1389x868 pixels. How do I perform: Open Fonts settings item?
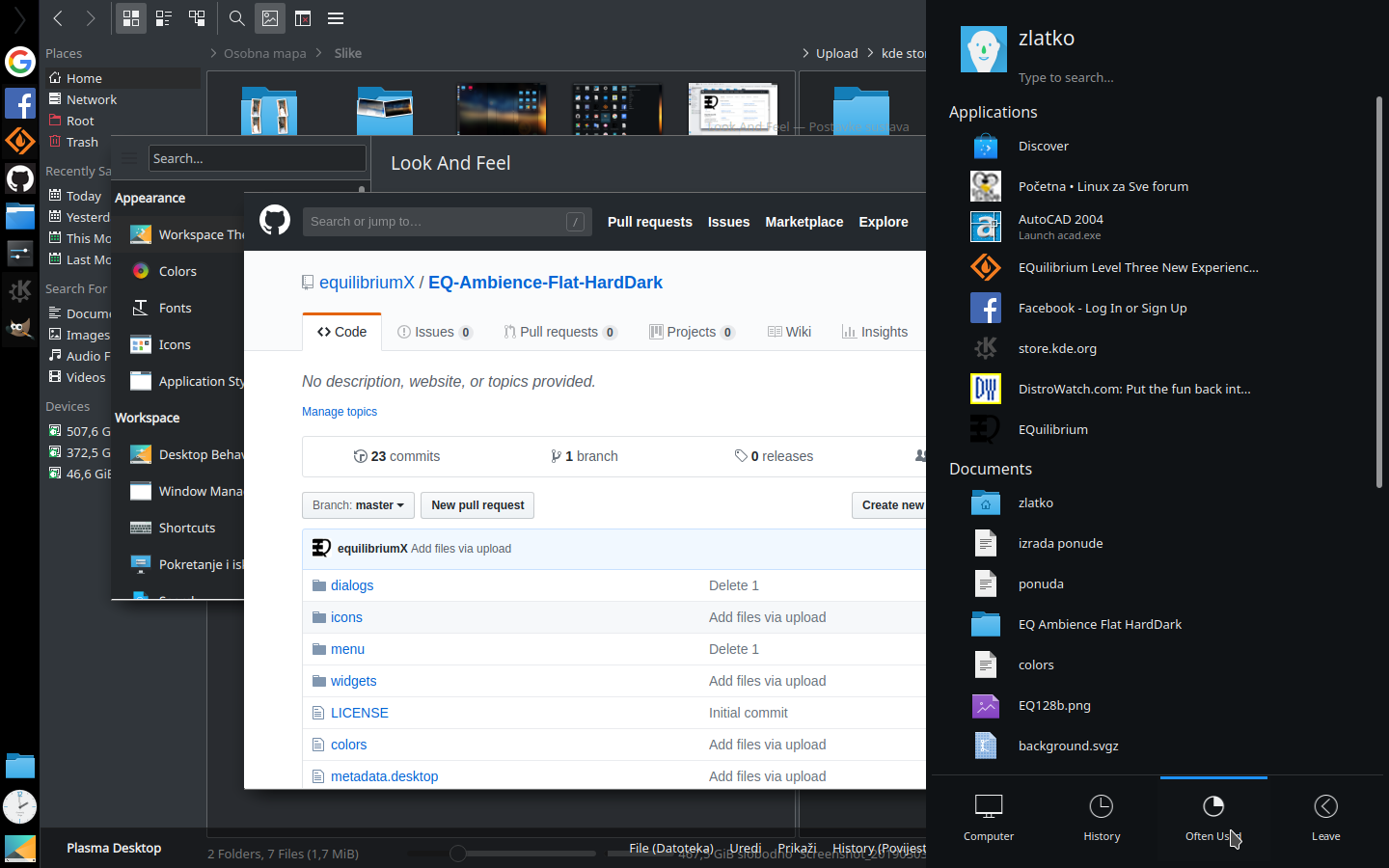pyautogui.click(x=177, y=308)
